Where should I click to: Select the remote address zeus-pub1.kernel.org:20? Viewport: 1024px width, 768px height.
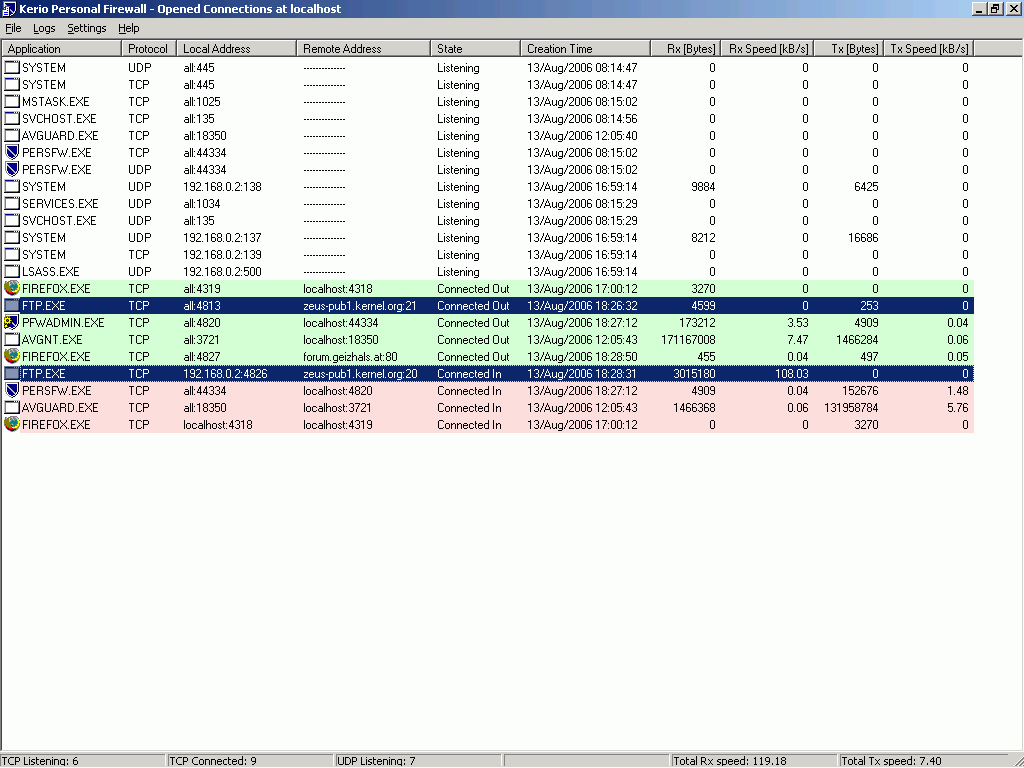pos(360,374)
